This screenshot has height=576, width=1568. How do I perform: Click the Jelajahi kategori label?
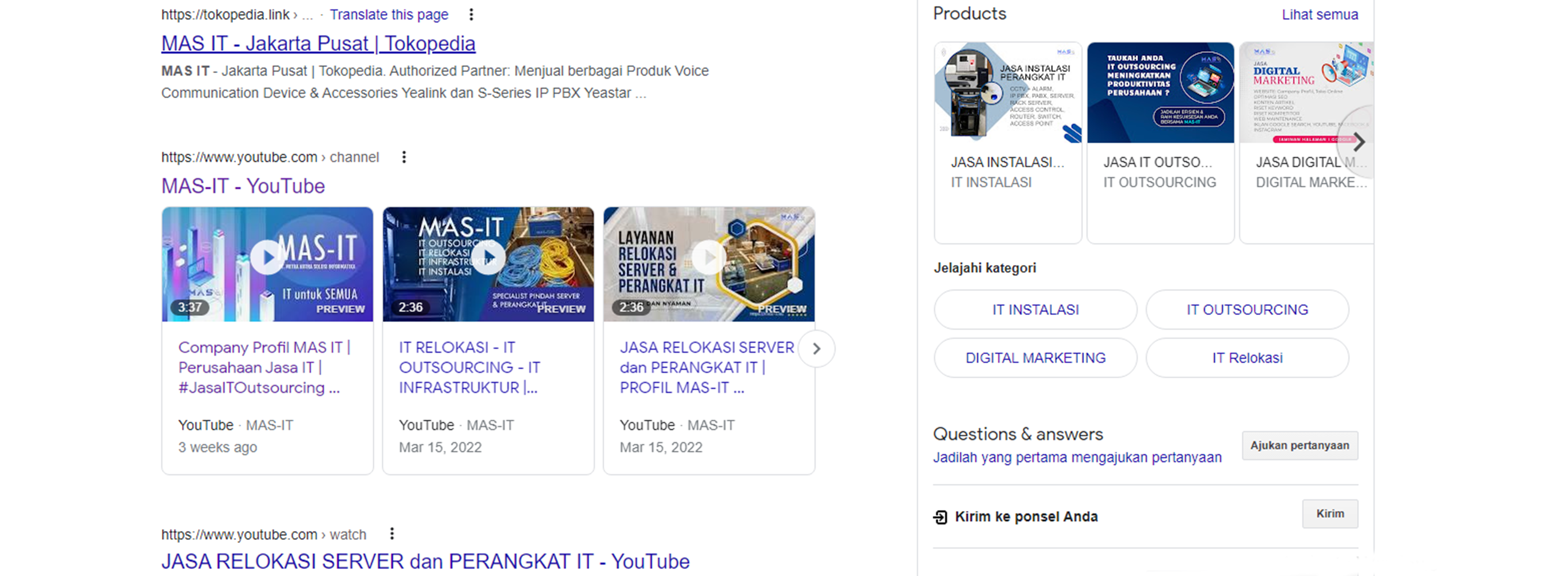coord(985,267)
